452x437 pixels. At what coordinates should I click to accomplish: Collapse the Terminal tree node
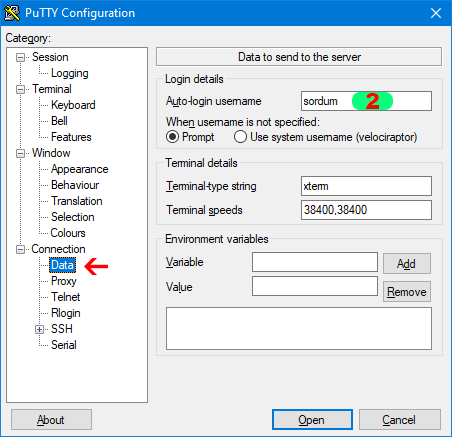[20, 89]
